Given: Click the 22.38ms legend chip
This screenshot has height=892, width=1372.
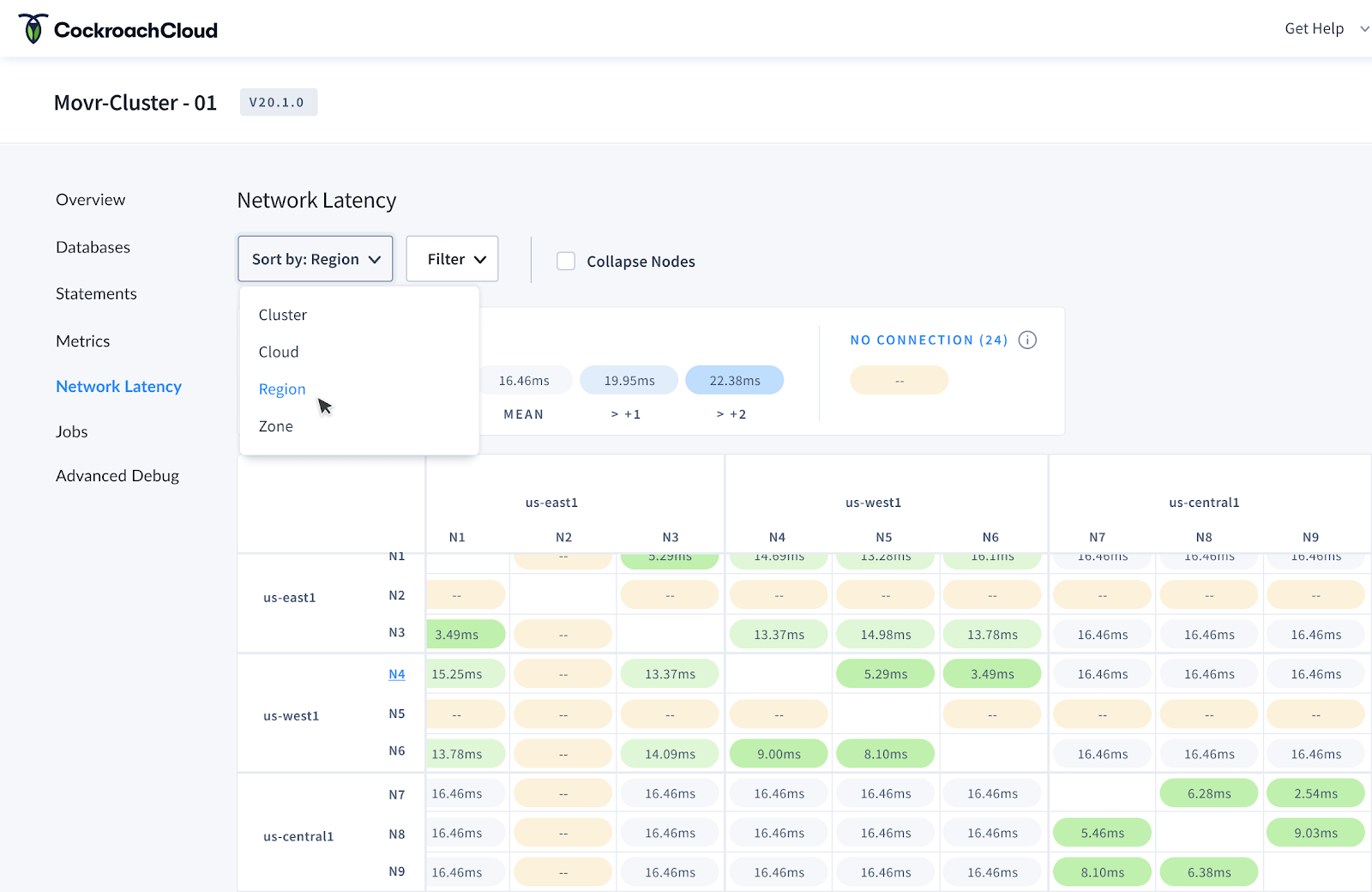Looking at the screenshot, I should point(735,380).
